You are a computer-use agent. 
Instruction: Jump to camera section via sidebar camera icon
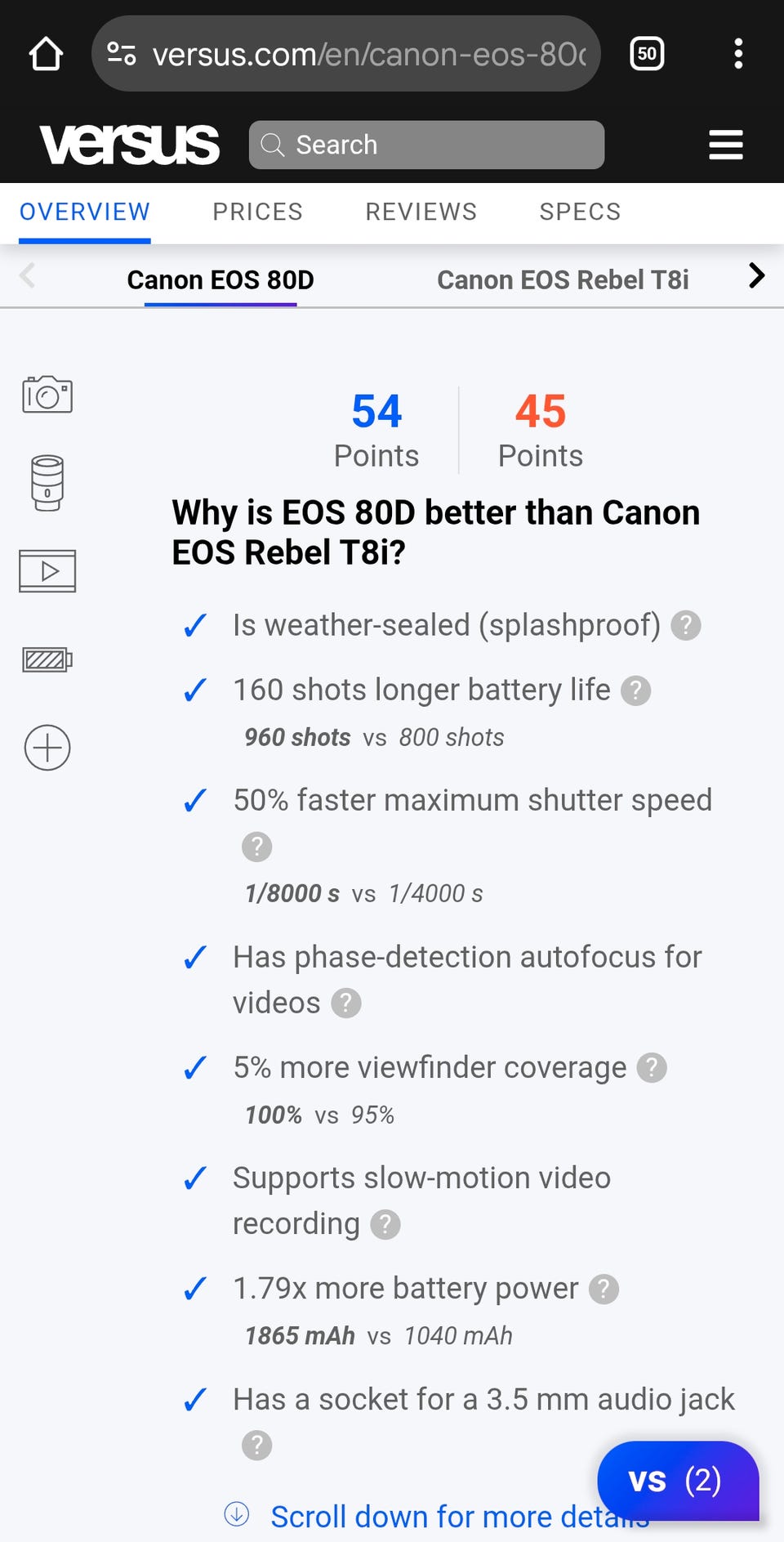tap(47, 395)
